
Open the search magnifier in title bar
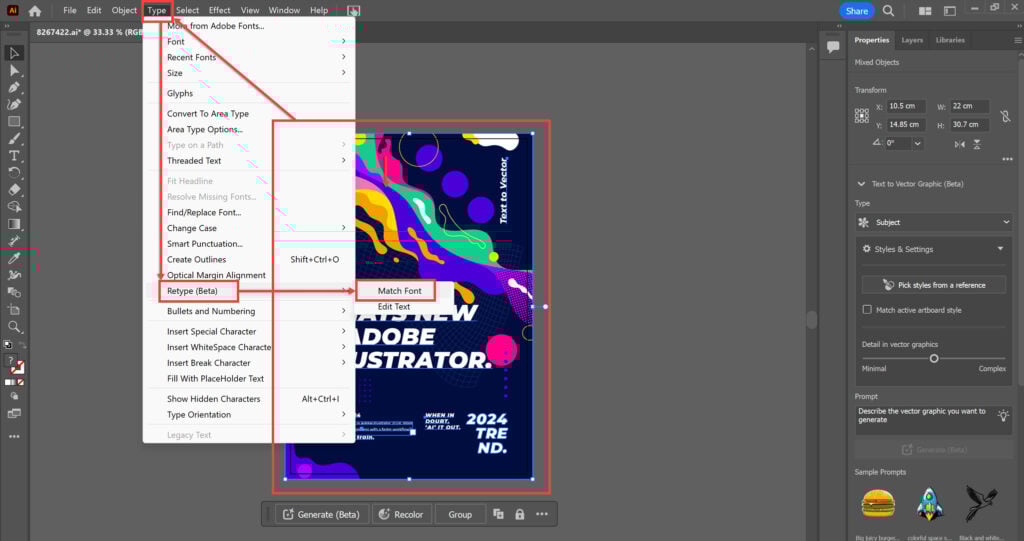(888, 10)
